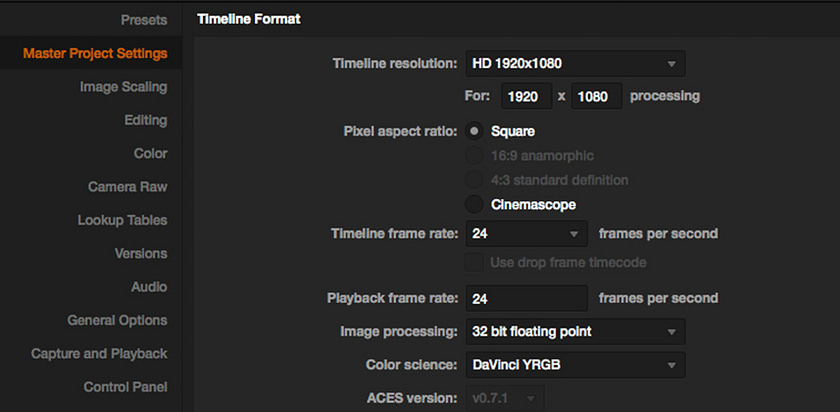Select Master Project Settings in sidebar
This screenshot has width=840, height=412.
coord(95,54)
